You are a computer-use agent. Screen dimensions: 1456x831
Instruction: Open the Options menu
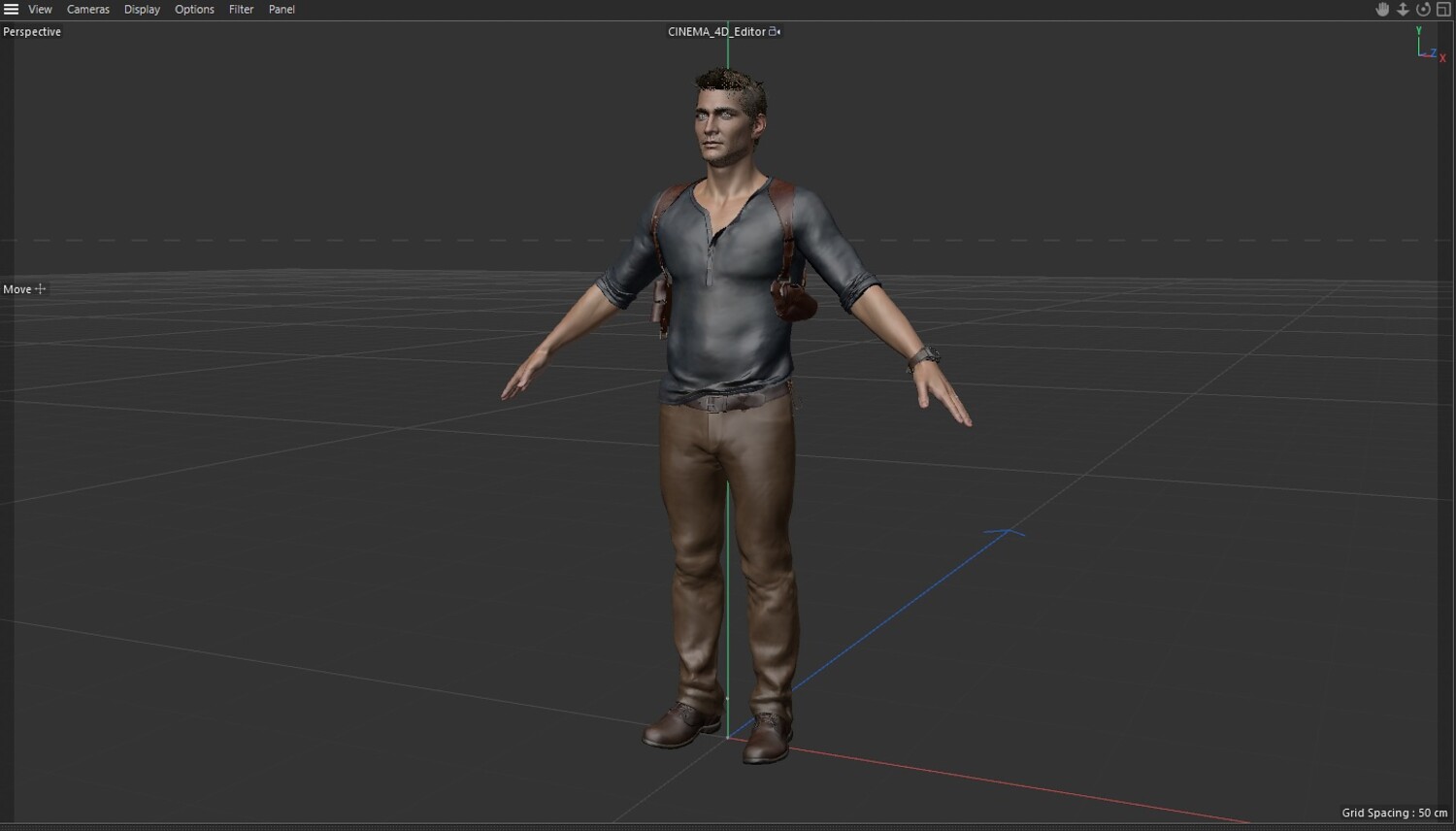pyautogui.click(x=194, y=10)
